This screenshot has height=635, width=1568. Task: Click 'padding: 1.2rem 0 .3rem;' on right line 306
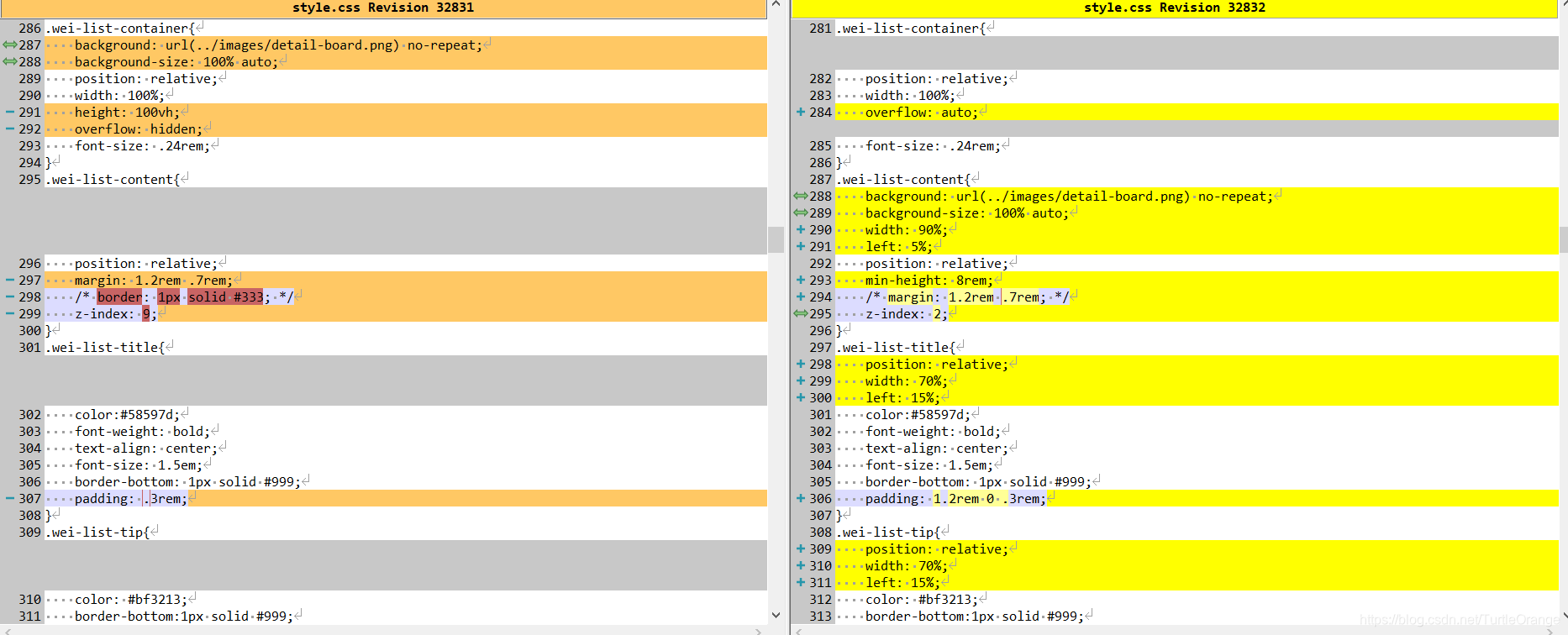click(956, 498)
